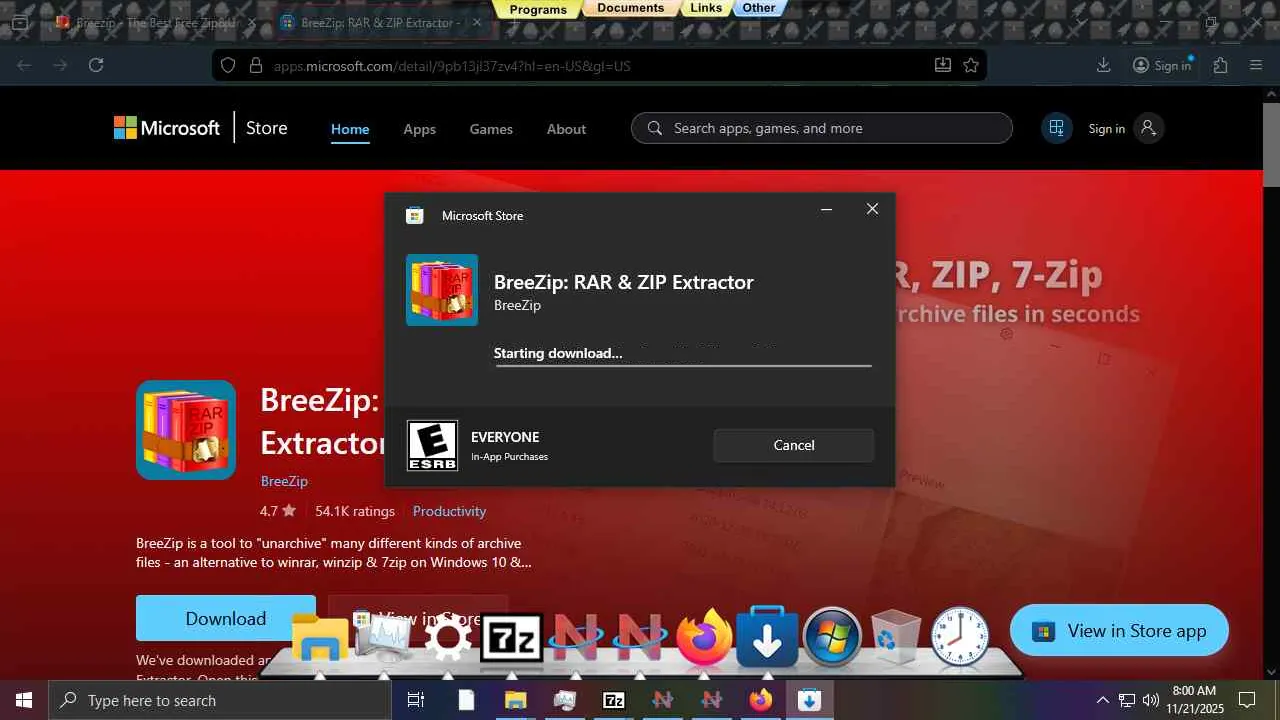
Task: Open Task View on the taskbar
Action: click(416, 700)
